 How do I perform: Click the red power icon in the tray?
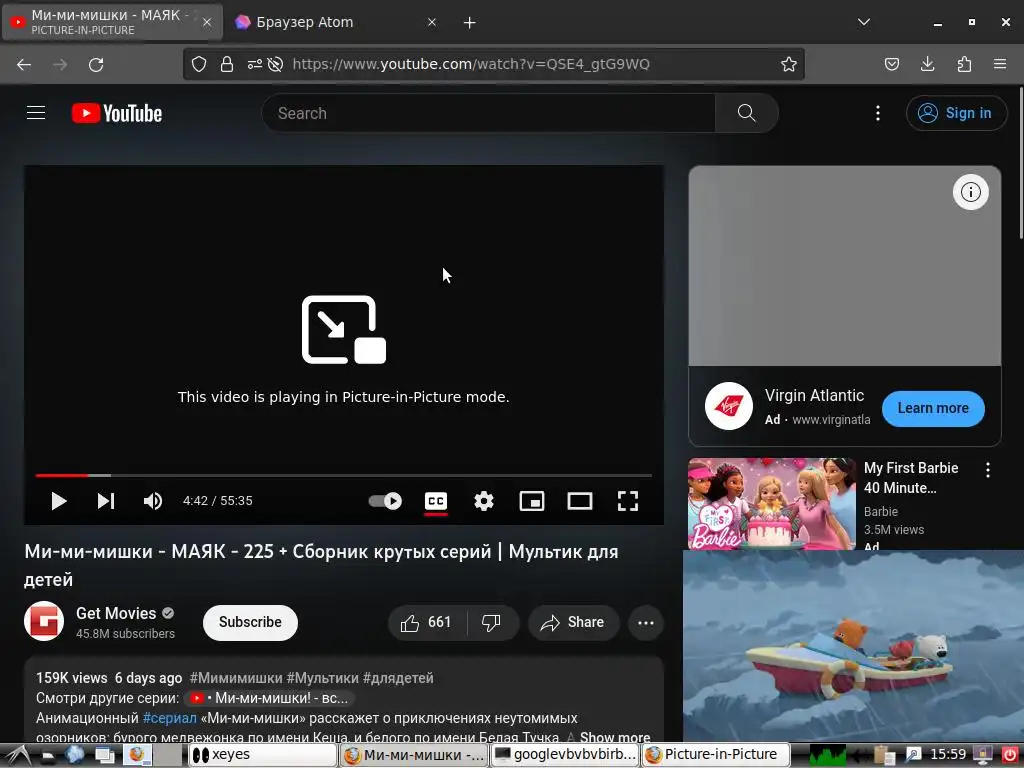1010,755
